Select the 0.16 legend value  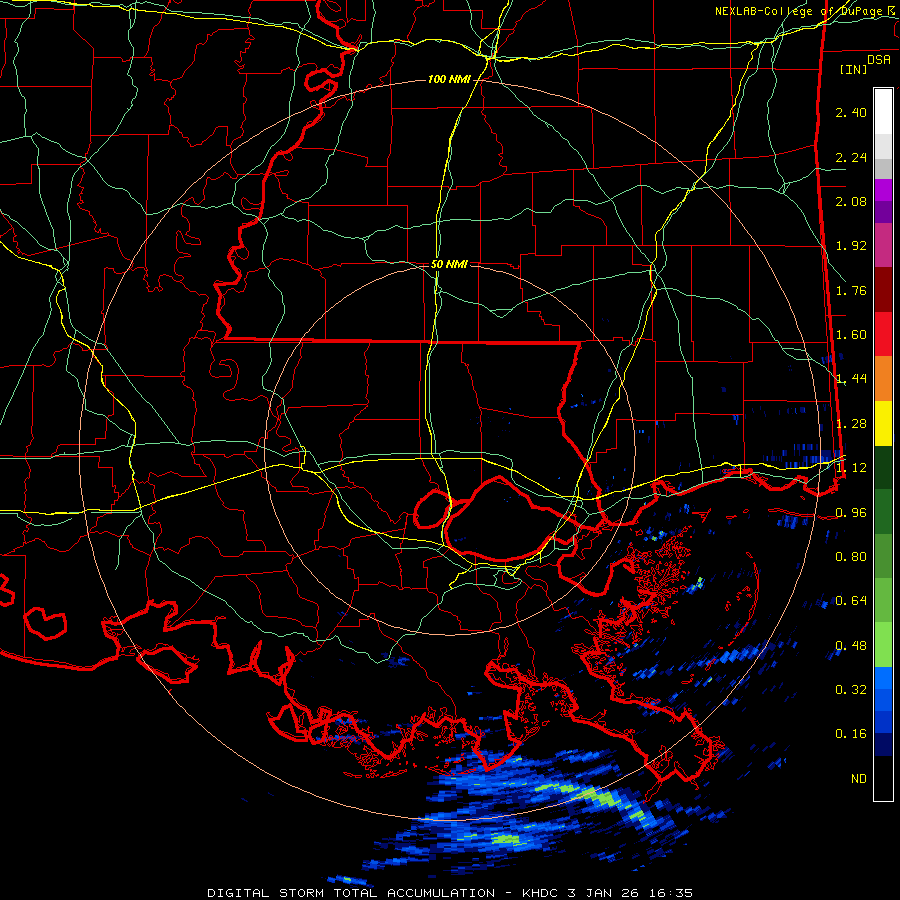click(x=851, y=734)
